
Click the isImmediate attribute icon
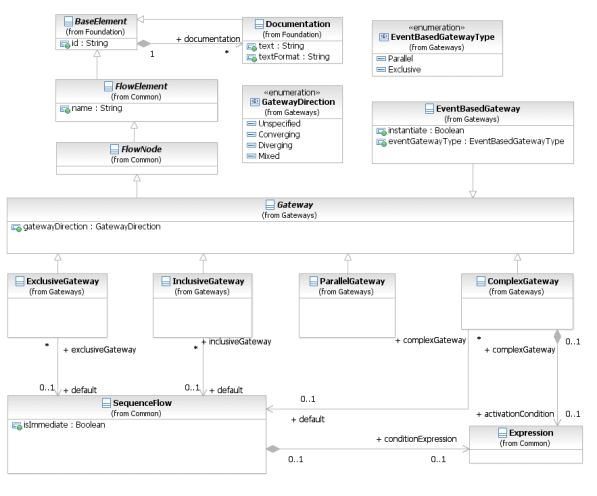(x=17, y=426)
